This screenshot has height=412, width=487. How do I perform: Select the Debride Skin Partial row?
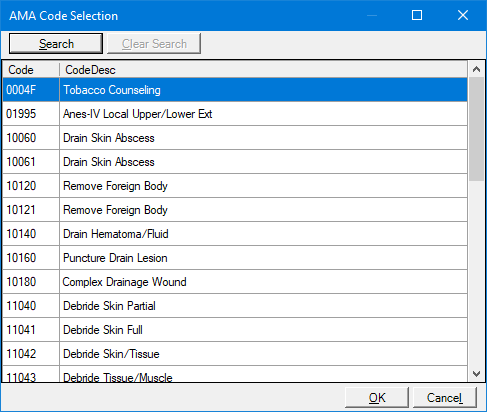[x=235, y=306]
